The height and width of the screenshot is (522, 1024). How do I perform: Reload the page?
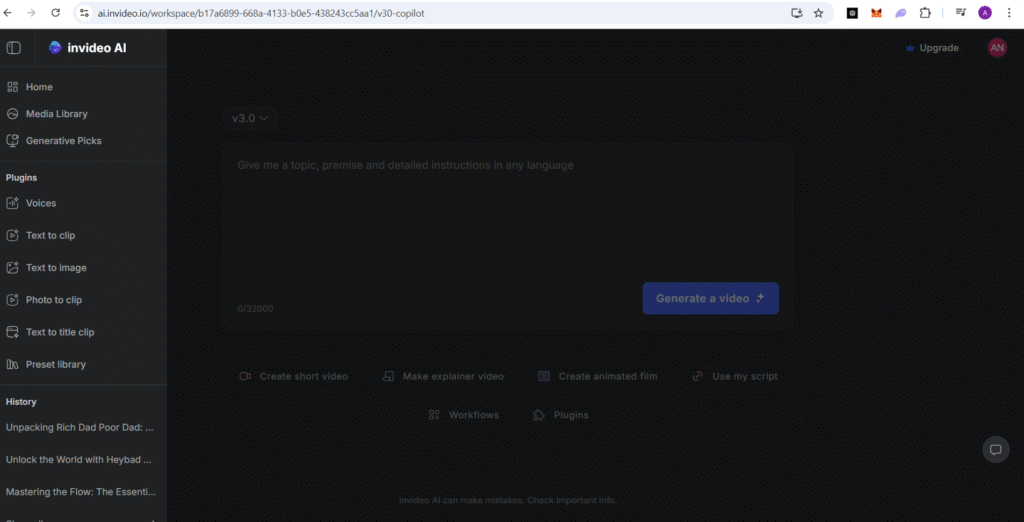coord(56,13)
